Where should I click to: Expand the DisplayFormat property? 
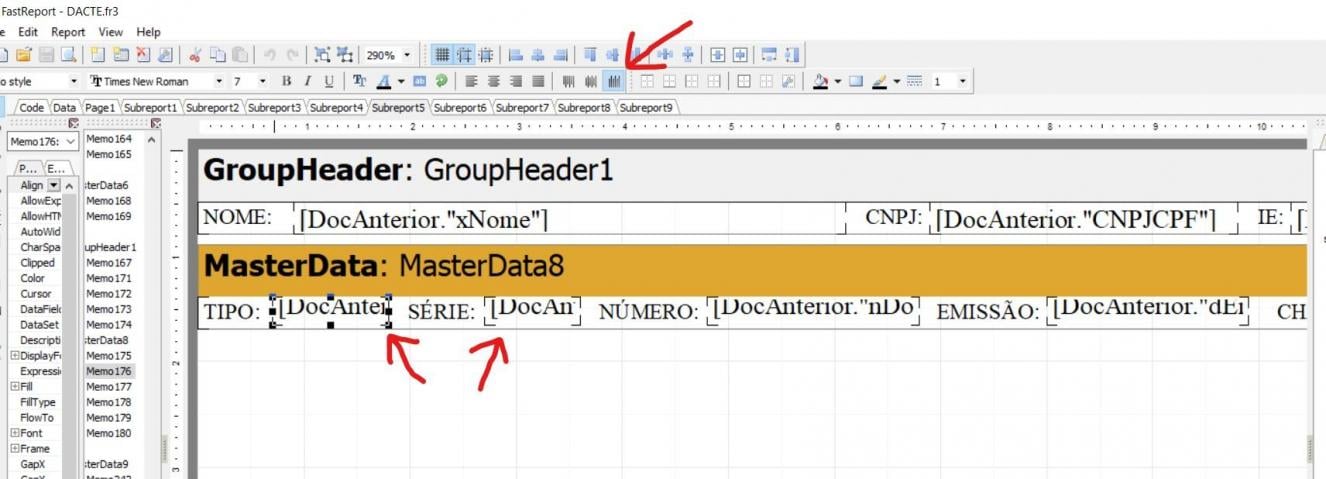coord(14,355)
